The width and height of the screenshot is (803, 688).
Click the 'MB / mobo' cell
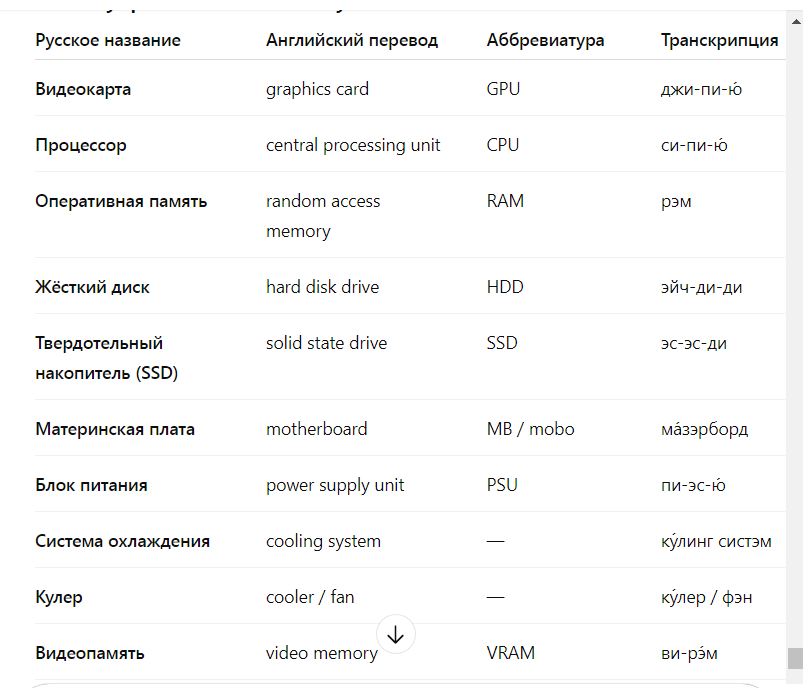point(531,429)
